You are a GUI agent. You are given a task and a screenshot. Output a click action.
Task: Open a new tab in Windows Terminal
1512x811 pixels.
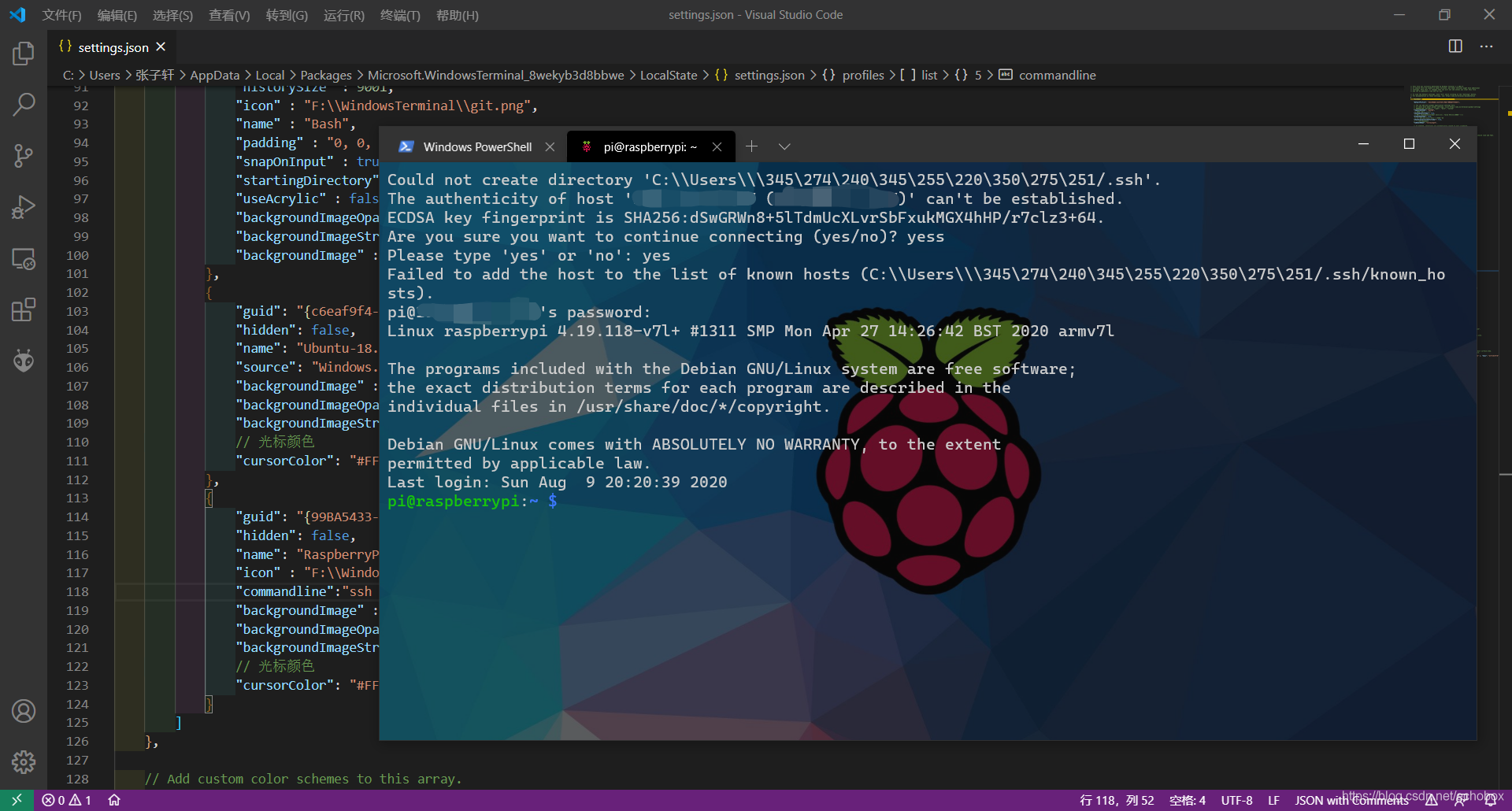coord(751,146)
